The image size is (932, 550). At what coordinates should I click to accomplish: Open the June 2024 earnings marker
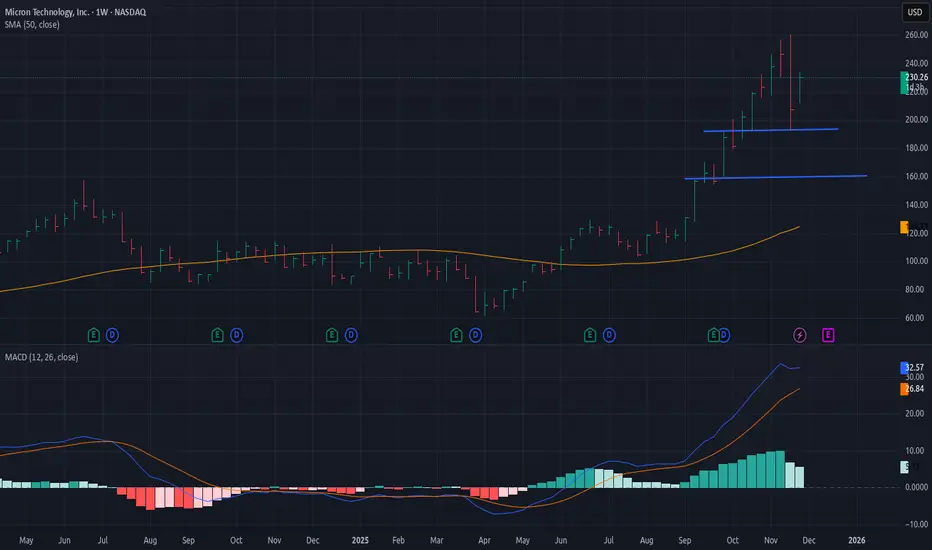94,335
